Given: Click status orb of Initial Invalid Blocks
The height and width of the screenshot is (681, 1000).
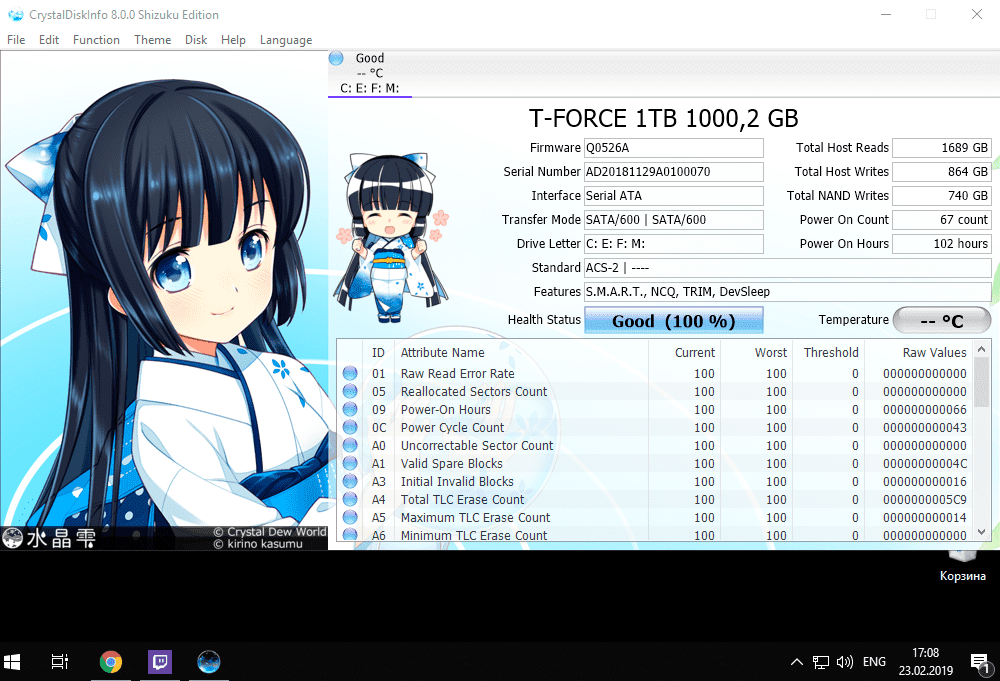Looking at the screenshot, I should [x=350, y=481].
